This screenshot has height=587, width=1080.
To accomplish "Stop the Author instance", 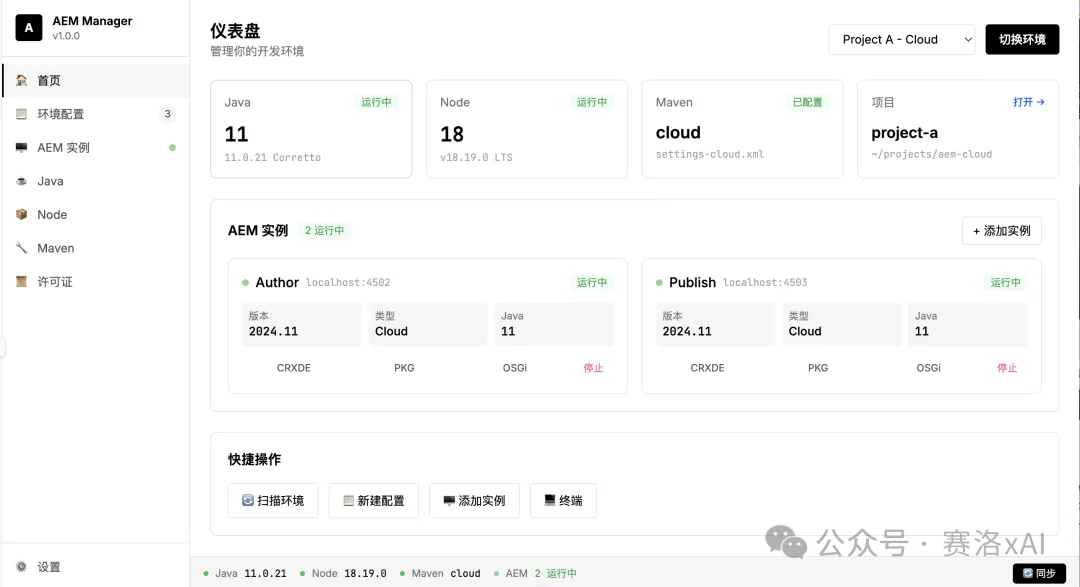I will point(593,368).
